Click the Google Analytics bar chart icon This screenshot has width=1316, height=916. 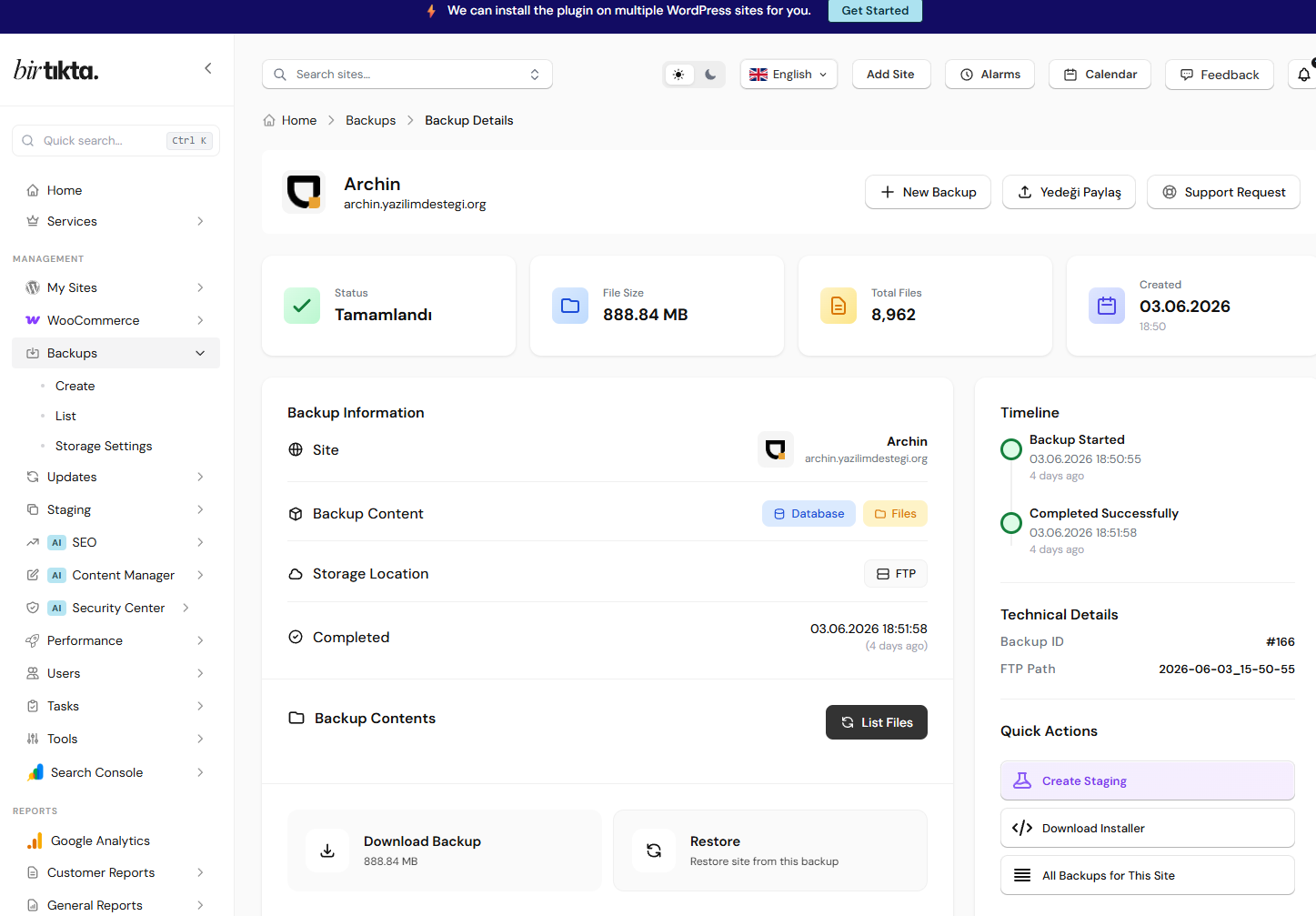[x=35, y=841]
